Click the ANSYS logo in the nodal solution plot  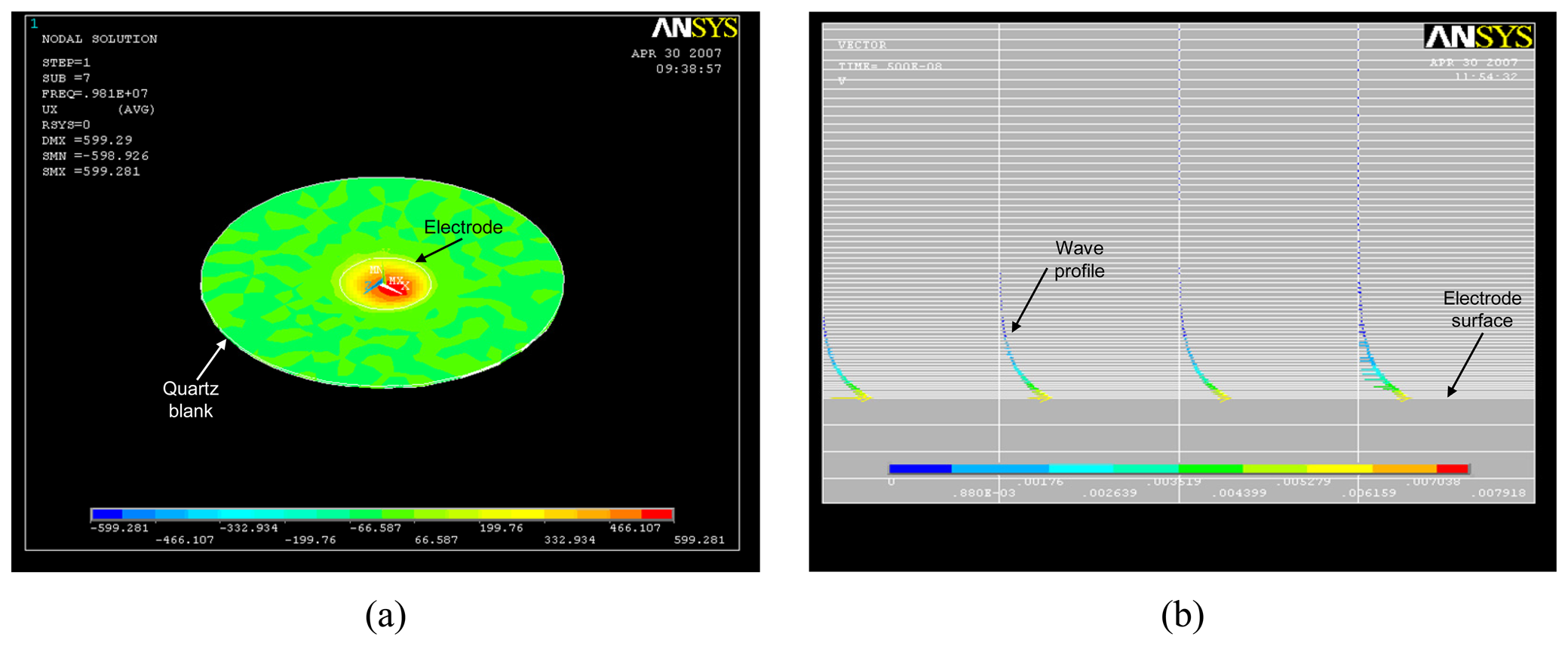(x=694, y=28)
